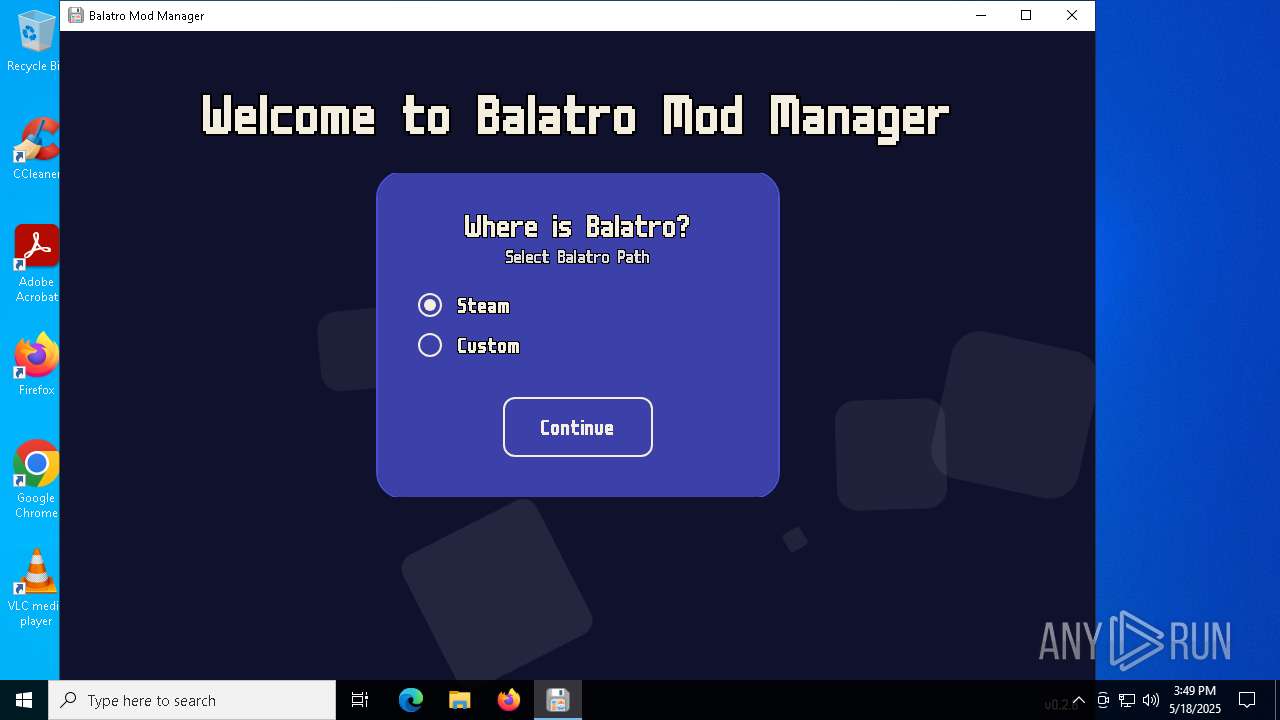
Task: Click the taskbar search box
Action: [x=192, y=700]
